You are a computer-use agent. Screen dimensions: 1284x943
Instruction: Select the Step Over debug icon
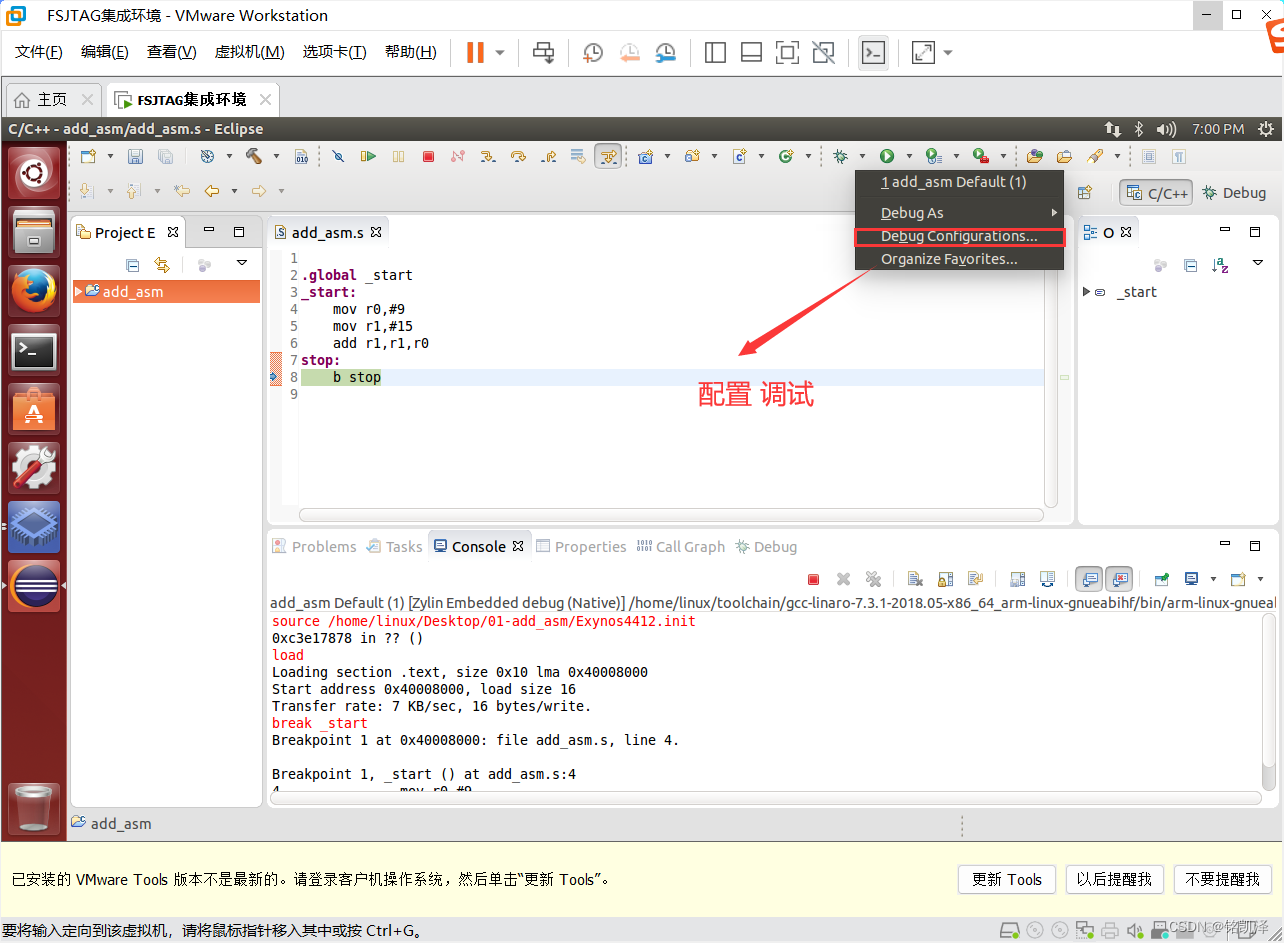(518, 157)
